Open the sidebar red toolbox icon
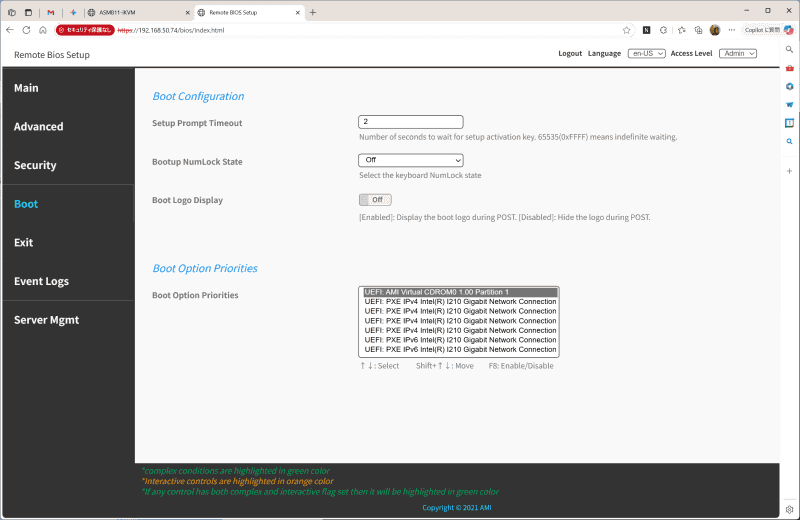Viewport: 800px width, 520px height. pyautogui.click(x=789, y=68)
